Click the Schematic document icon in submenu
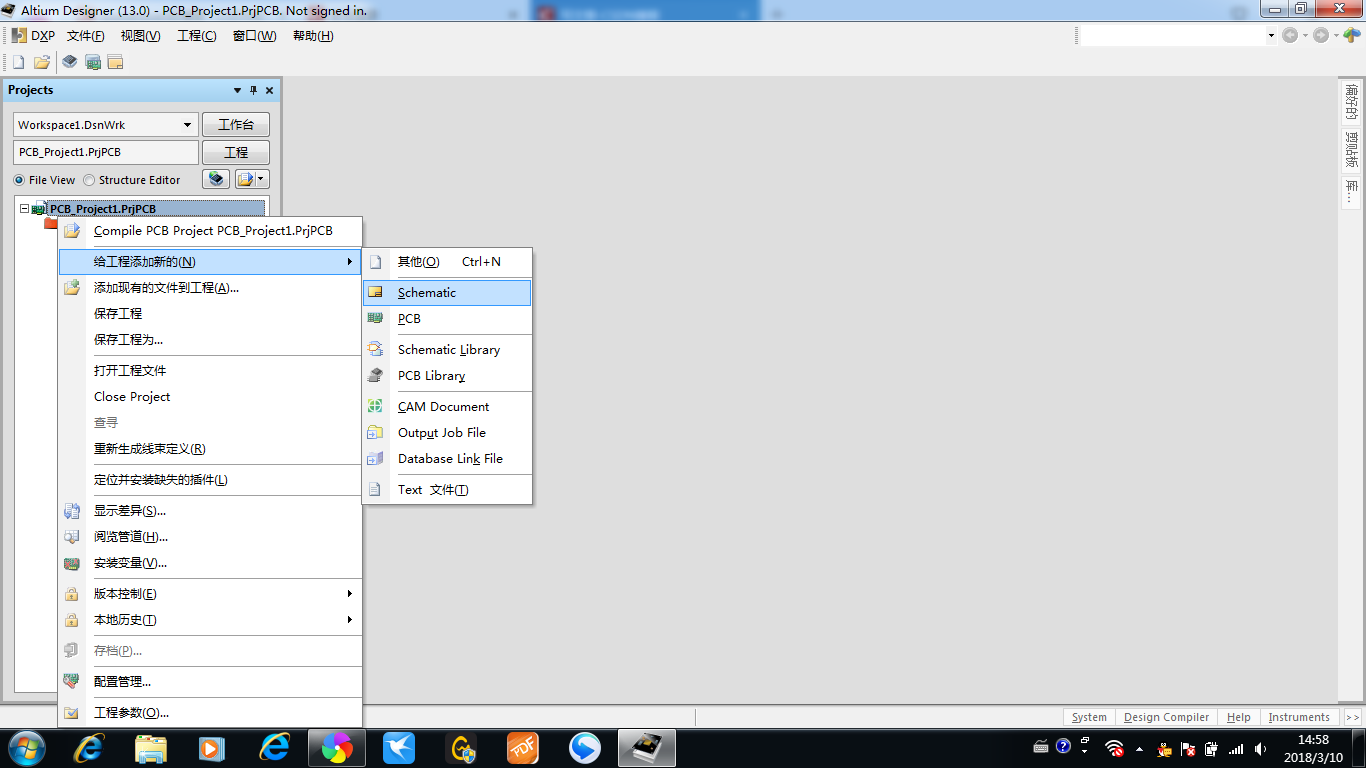The height and width of the screenshot is (768, 1366). [x=375, y=293]
